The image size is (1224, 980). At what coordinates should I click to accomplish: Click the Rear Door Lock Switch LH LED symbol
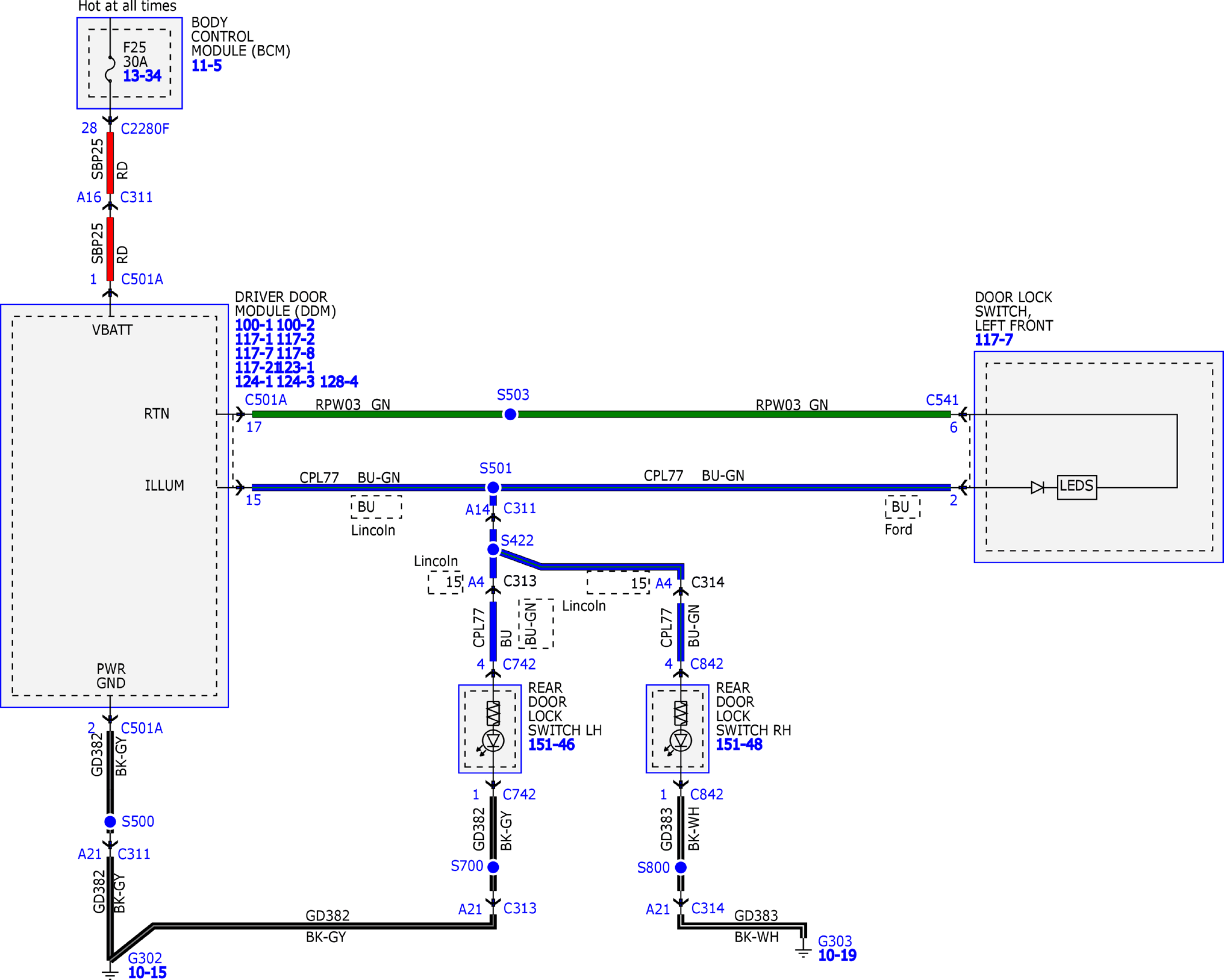pos(493,740)
